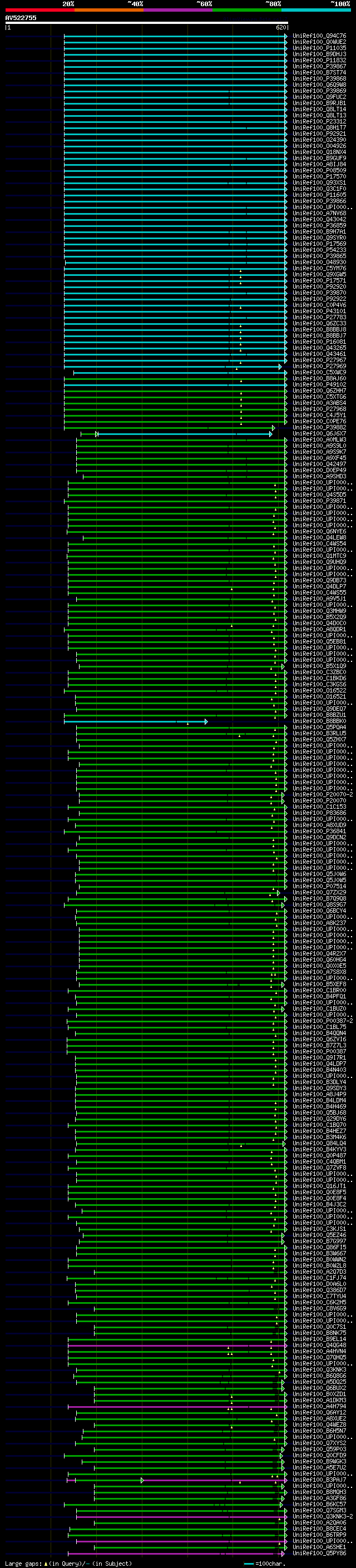Screen dimensions: 356x1568
Task: Select hit label UniRef100_B5XEF8
Action: click(x=319, y=985)
